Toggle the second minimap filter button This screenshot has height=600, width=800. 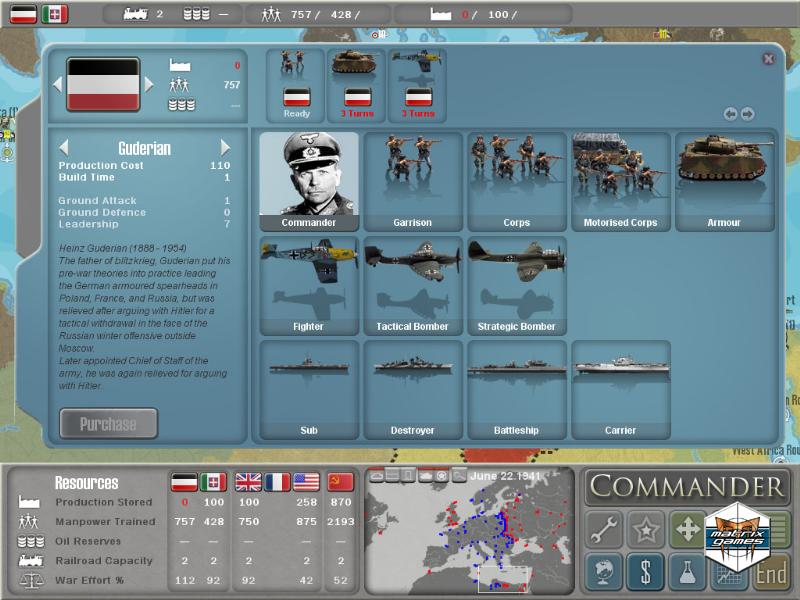(x=392, y=476)
